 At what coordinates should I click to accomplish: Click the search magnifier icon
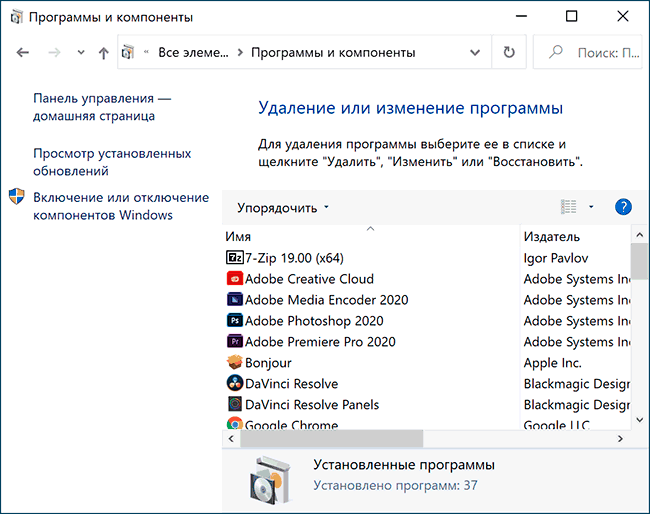pos(555,52)
